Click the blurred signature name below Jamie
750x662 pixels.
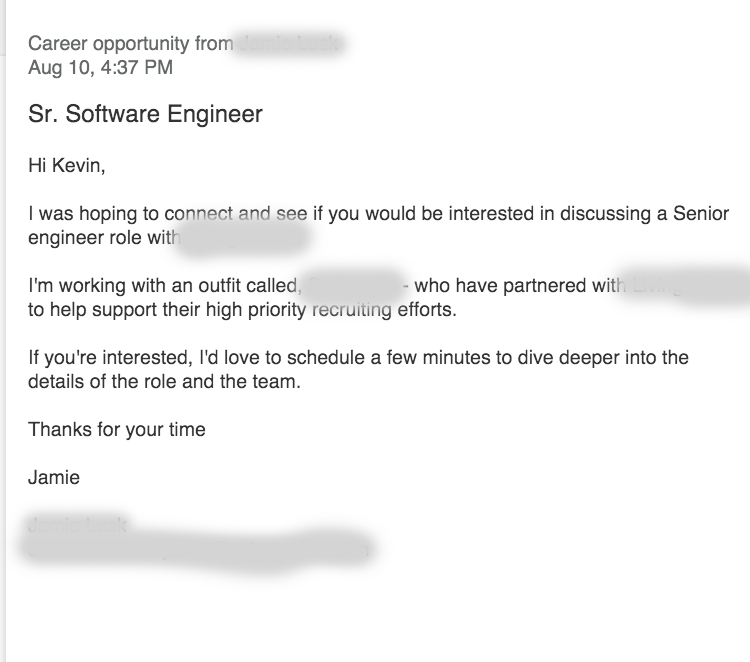point(77,525)
